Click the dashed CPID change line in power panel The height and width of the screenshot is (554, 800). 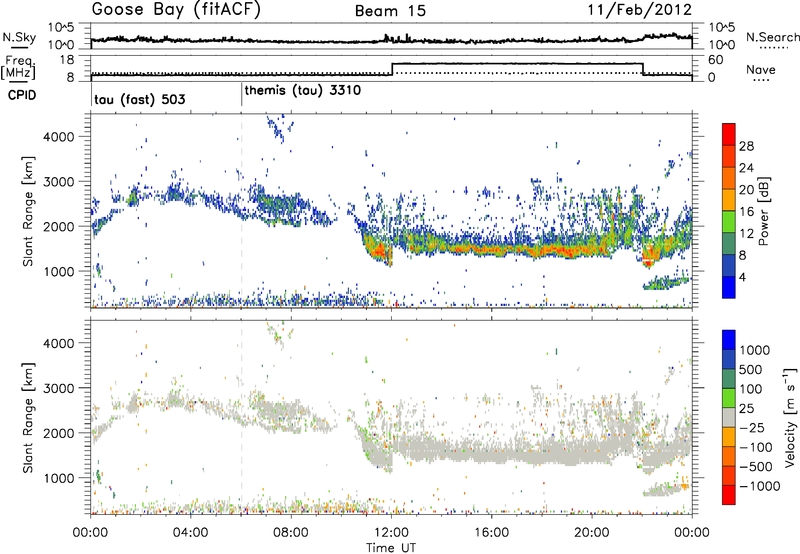pos(241,210)
